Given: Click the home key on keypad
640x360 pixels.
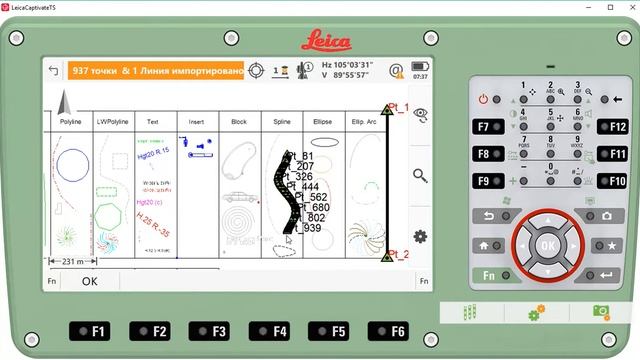Looking at the screenshot, I should tap(489, 246).
